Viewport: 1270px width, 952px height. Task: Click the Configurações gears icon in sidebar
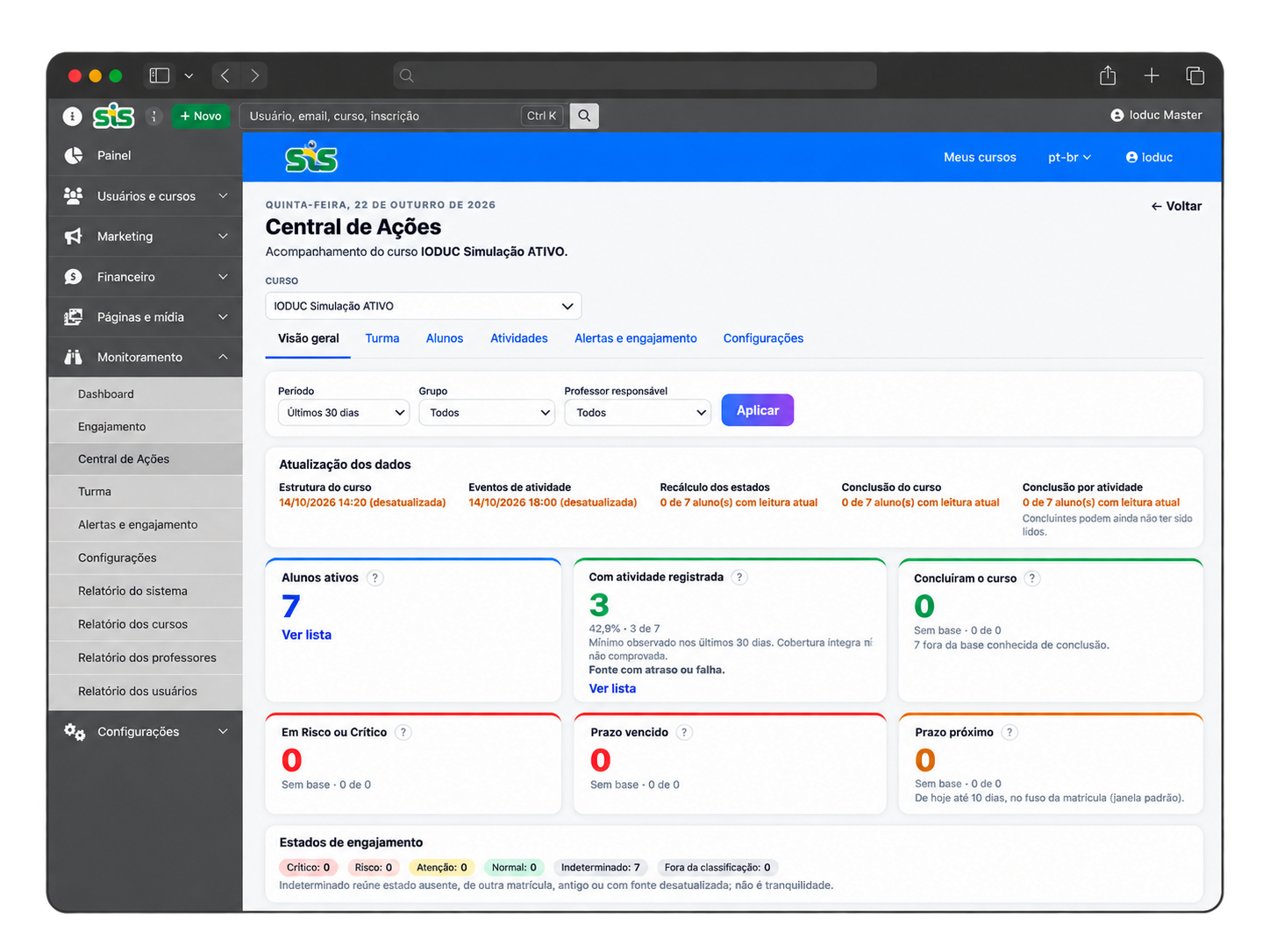(x=75, y=731)
